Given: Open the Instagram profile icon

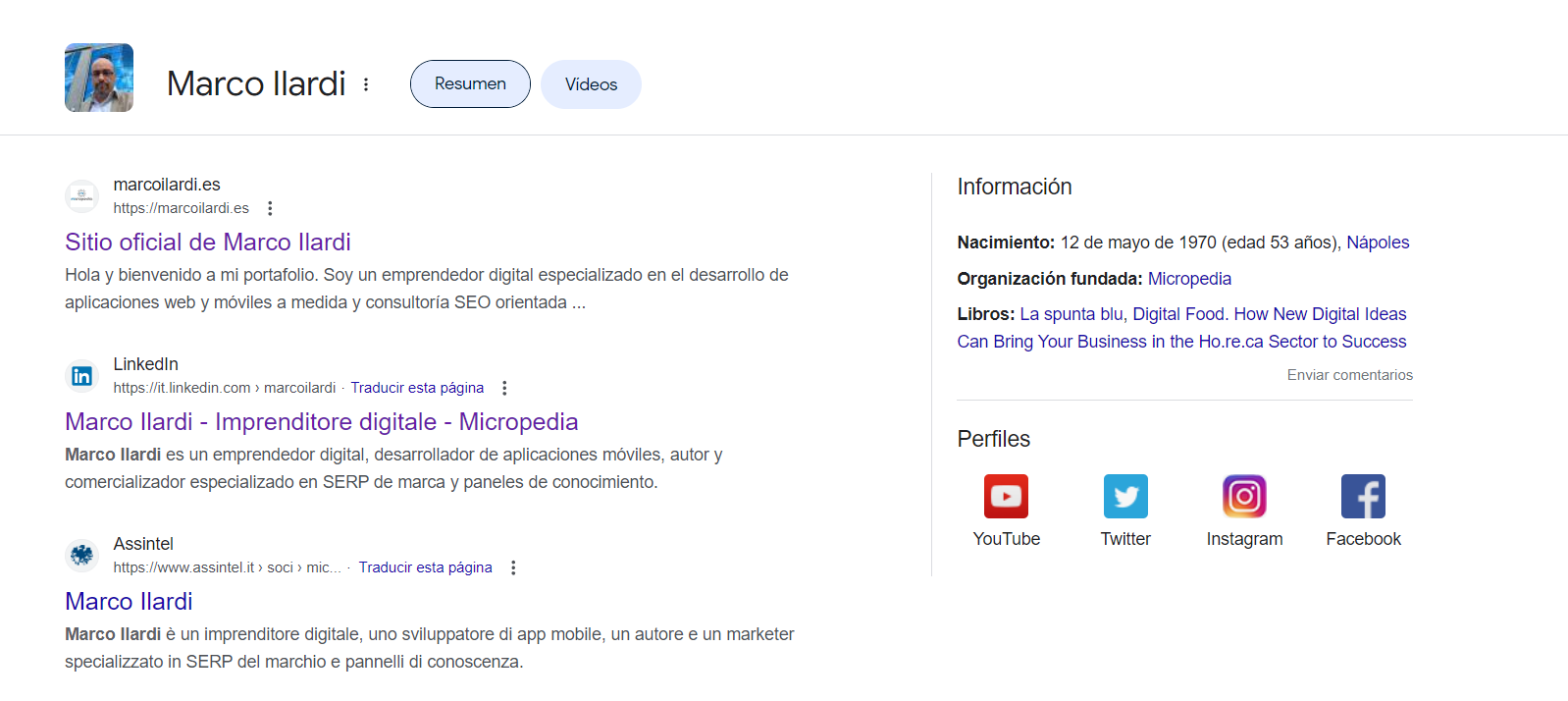Looking at the screenshot, I should 1244,497.
